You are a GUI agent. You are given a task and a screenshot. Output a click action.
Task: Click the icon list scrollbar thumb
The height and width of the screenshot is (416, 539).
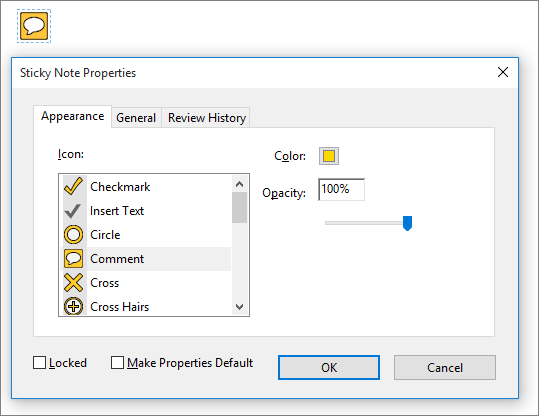[x=240, y=208]
